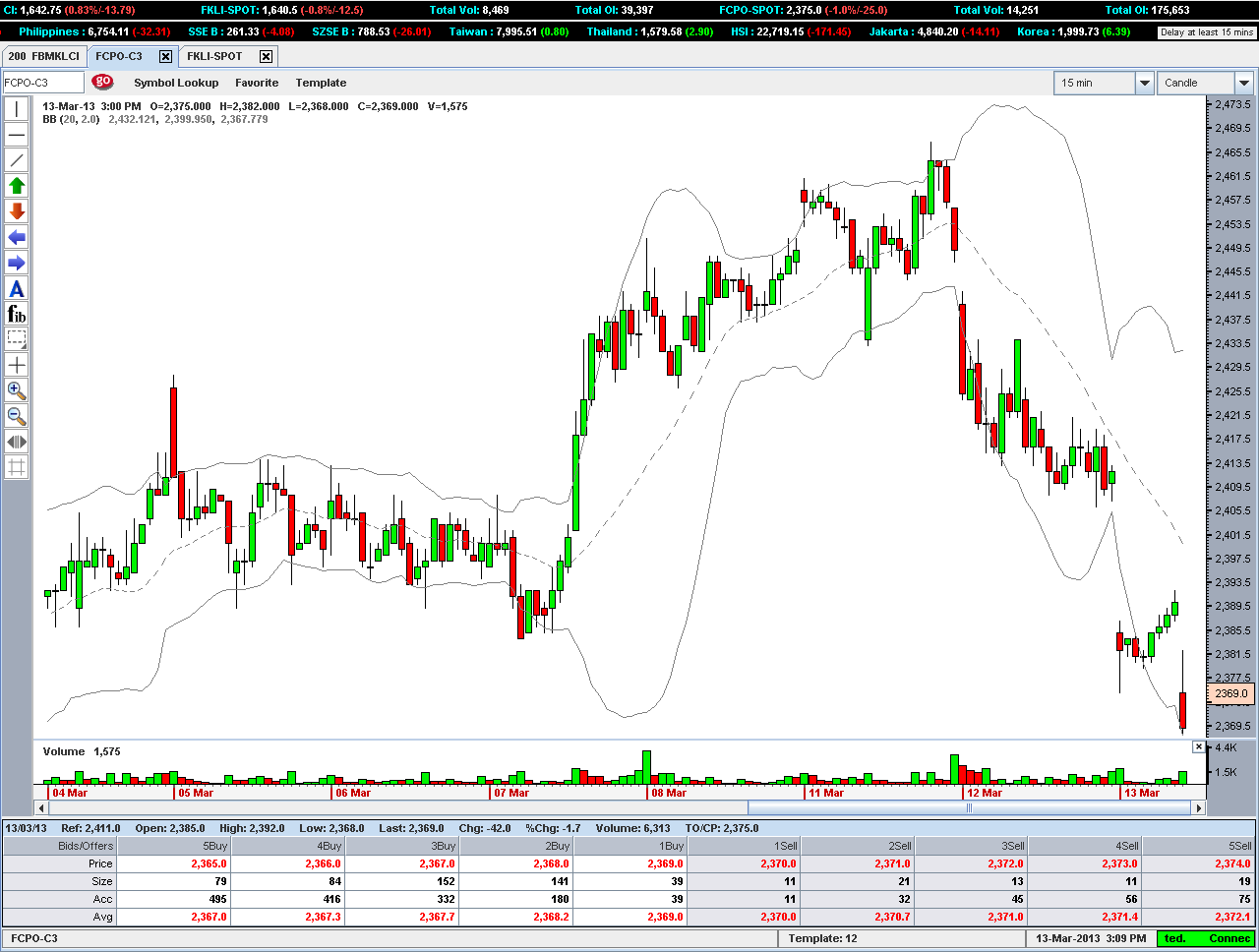
Task: Open Symbol Lookup
Action: pyautogui.click(x=176, y=83)
